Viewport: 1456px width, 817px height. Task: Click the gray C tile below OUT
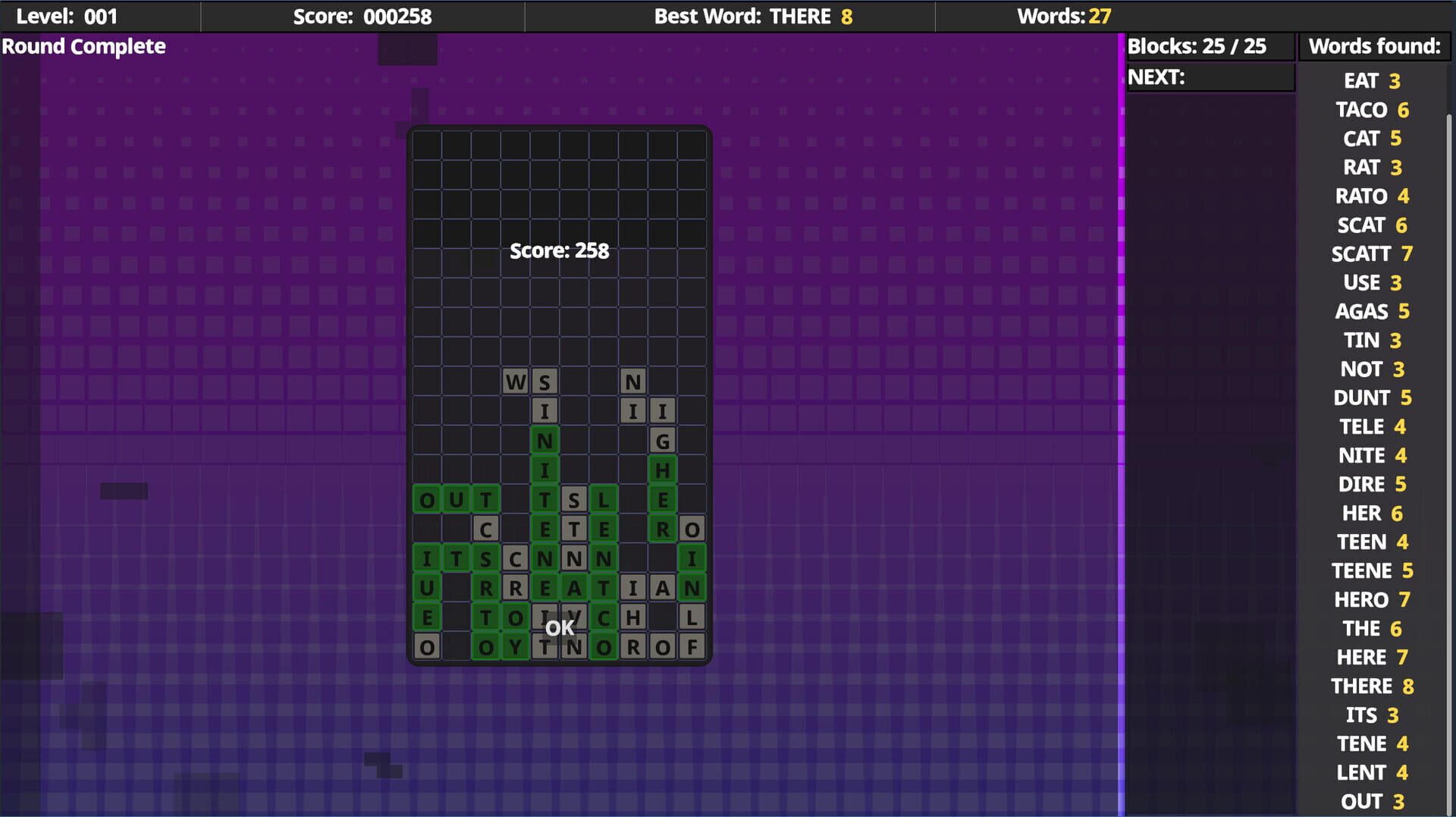pos(486,529)
